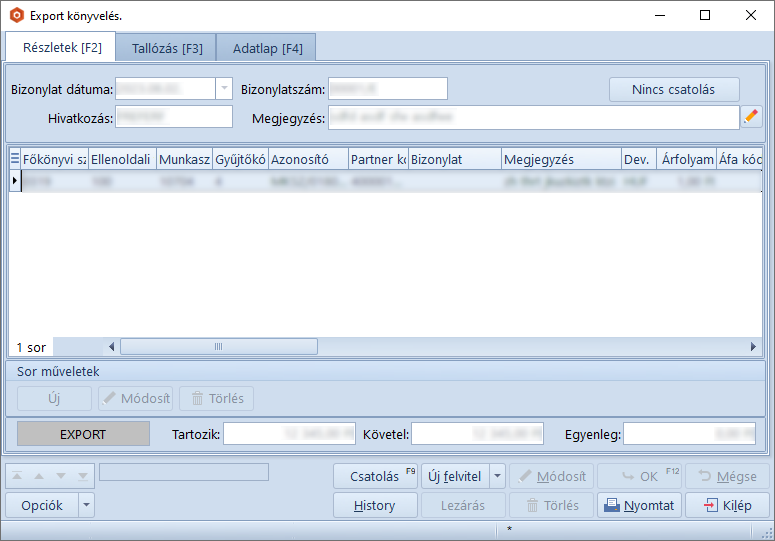Open the Új felvitel dropdown arrow

(498, 476)
